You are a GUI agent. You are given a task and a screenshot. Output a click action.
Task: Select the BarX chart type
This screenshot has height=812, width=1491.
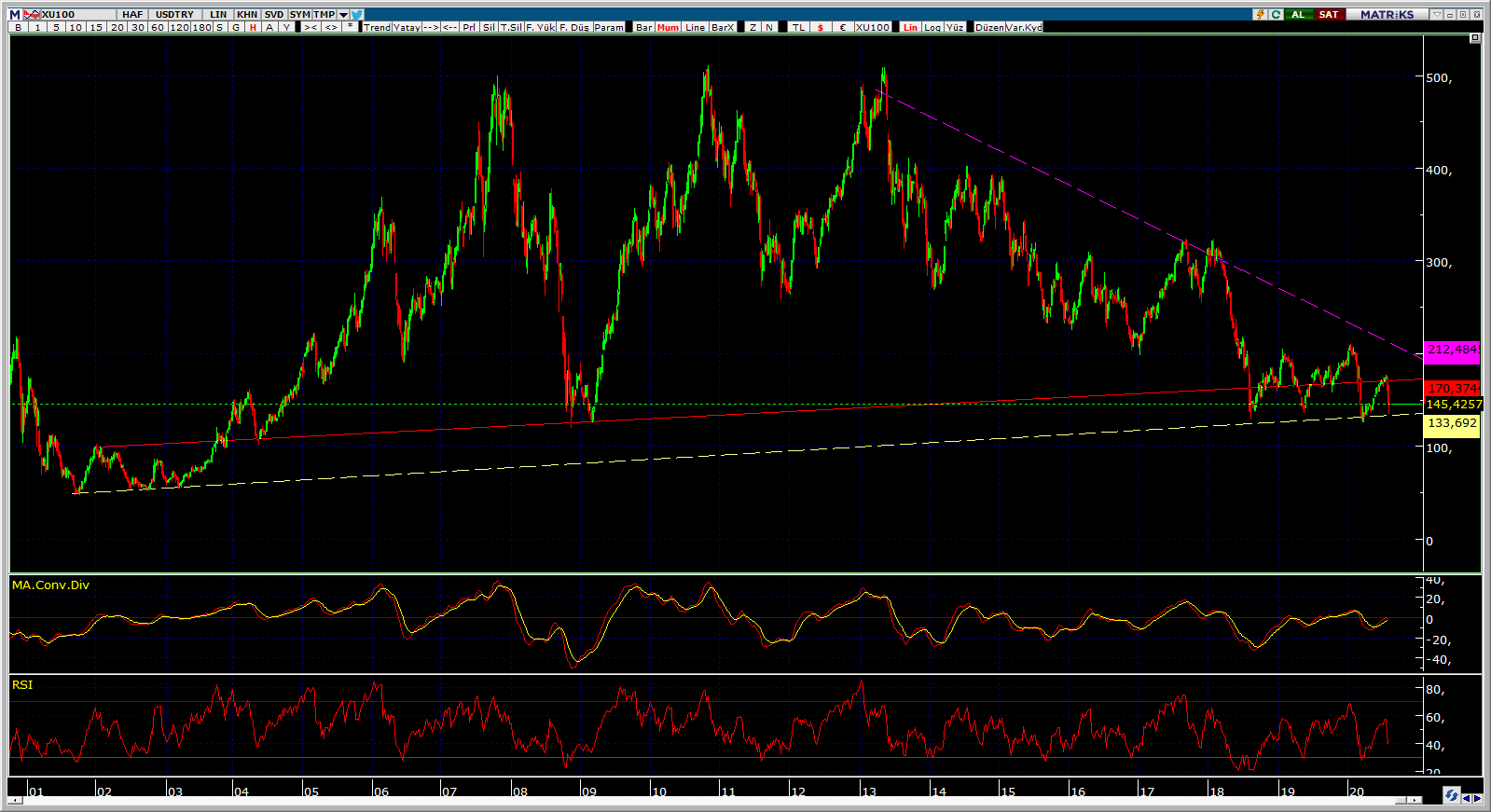click(x=723, y=27)
